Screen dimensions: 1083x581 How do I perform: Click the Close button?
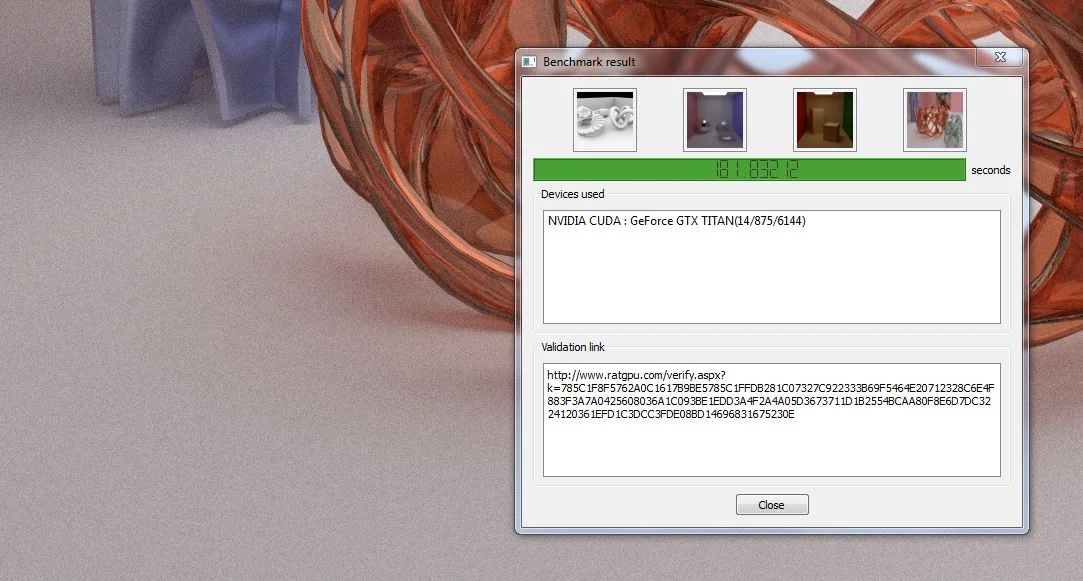[x=772, y=505]
